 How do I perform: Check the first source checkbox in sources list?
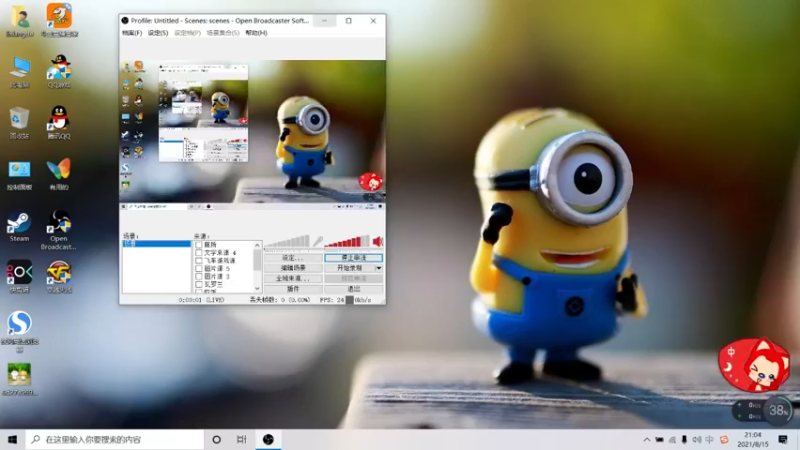coord(199,245)
